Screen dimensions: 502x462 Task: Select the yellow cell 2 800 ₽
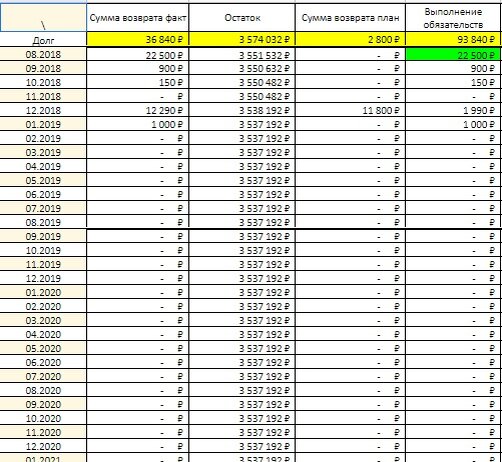tap(350, 39)
